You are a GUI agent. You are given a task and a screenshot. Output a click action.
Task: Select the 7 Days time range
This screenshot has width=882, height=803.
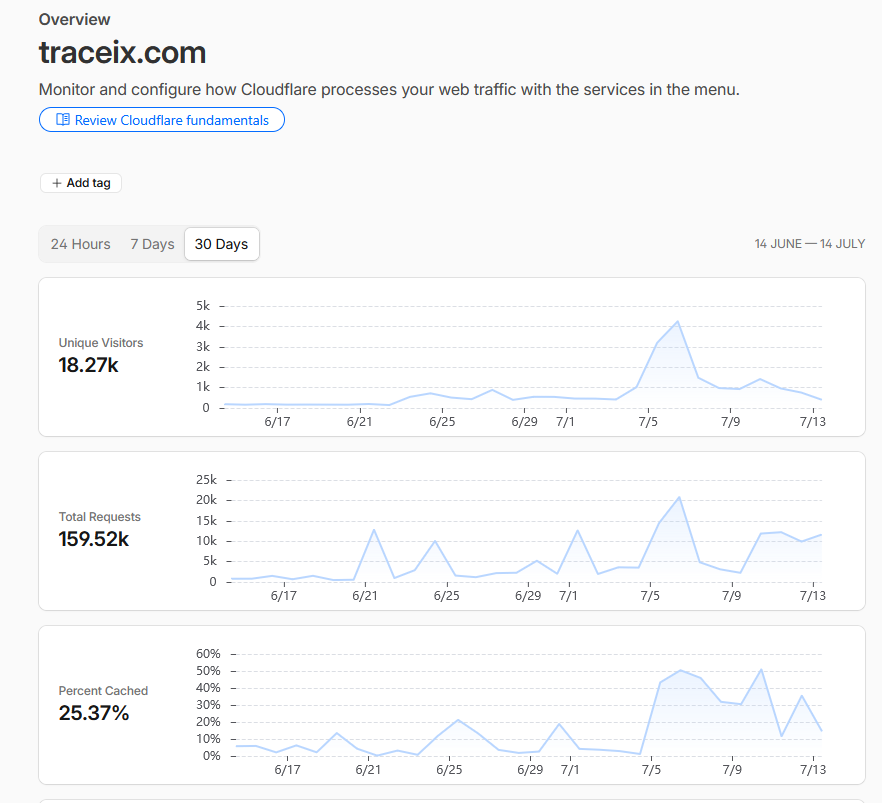[152, 244]
